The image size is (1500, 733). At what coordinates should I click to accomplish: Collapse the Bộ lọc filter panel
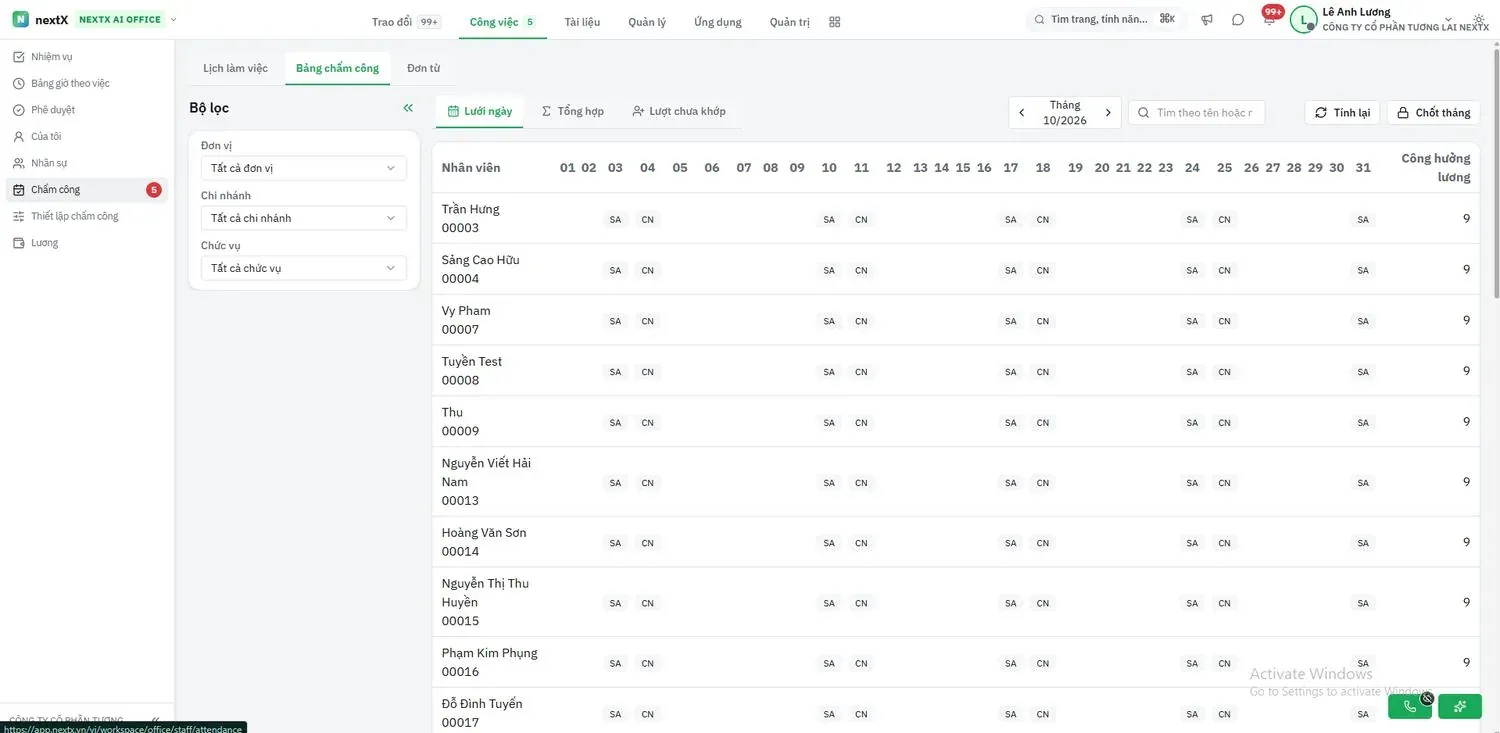[x=408, y=108]
